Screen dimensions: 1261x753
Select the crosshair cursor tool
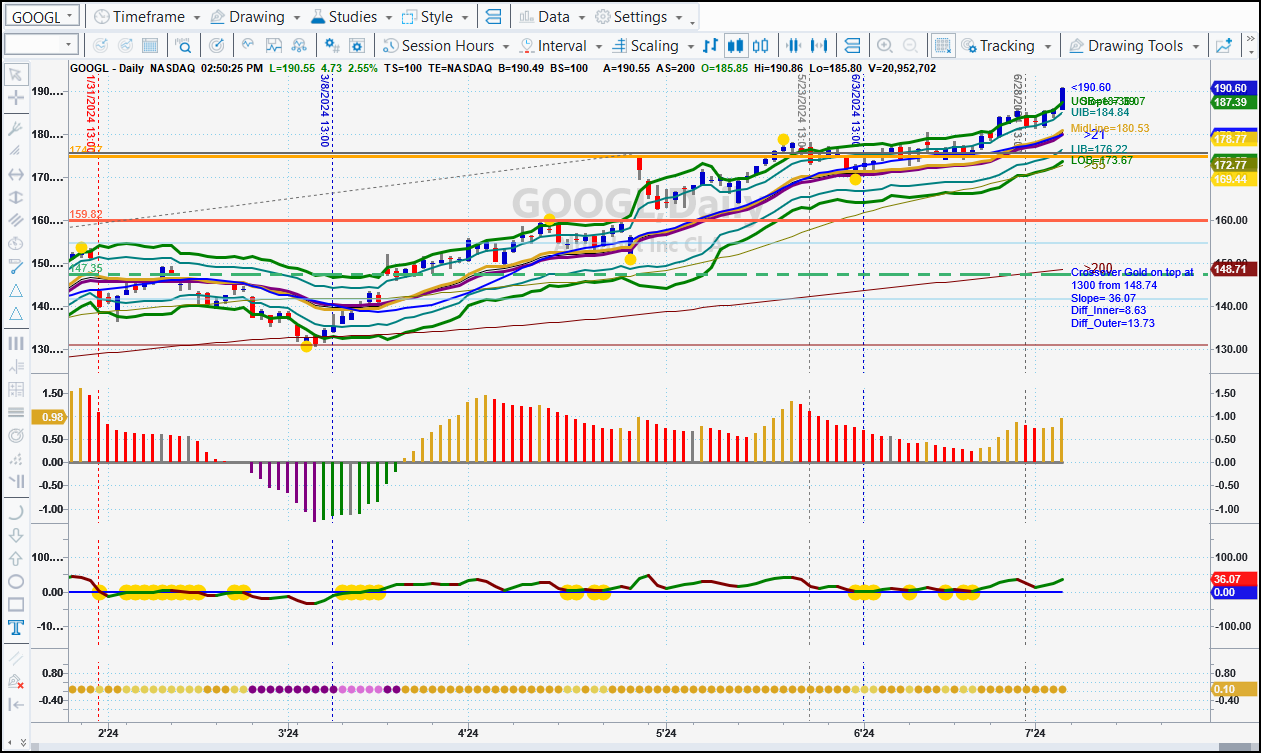[x=16, y=98]
